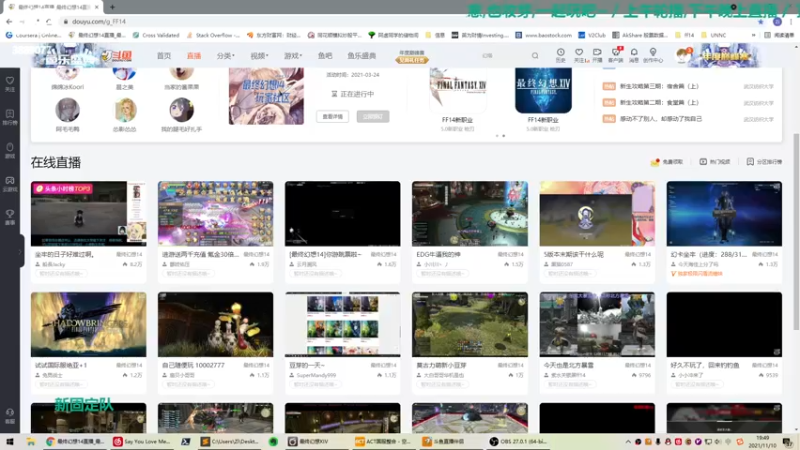Open stream thumbnail EDG牛逼我的神
Viewport: 800px width, 450px height.
point(470,214)
